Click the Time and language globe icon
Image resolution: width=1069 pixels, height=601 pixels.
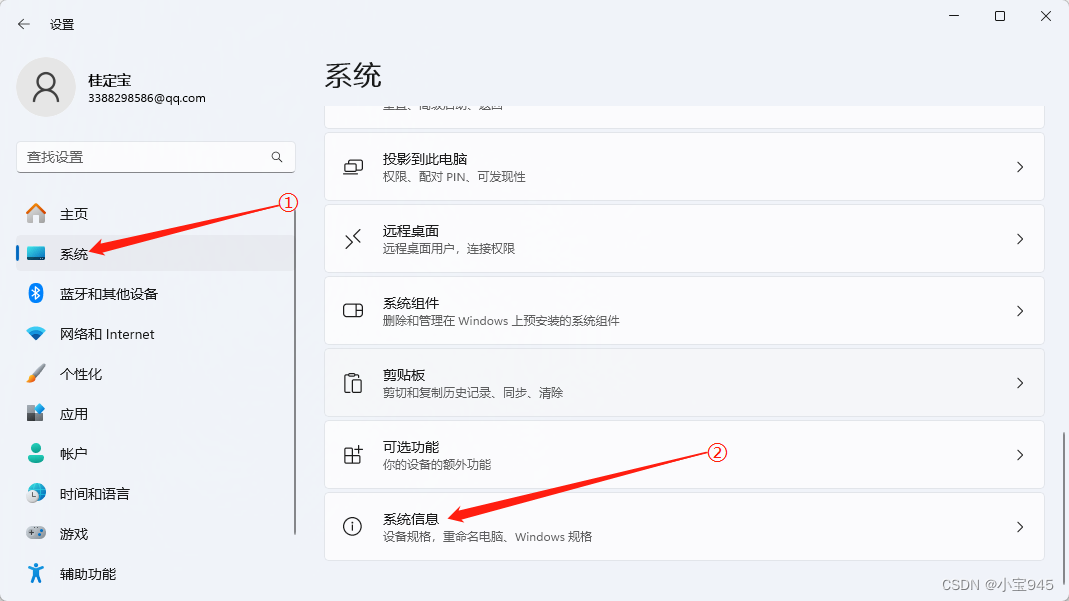[36, 493]
